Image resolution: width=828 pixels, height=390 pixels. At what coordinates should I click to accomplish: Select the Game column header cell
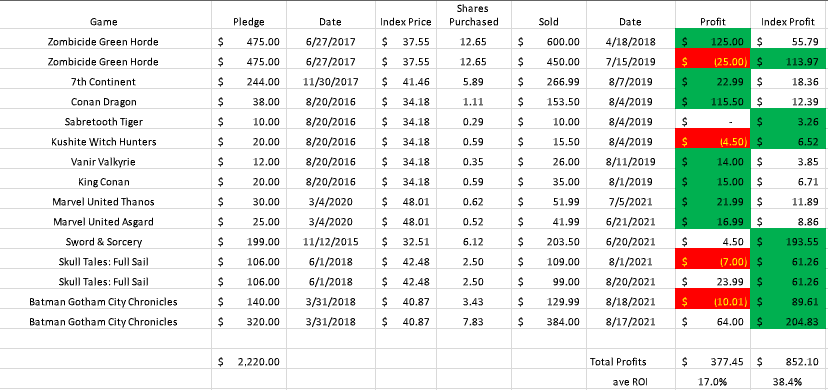click(104, 22)
